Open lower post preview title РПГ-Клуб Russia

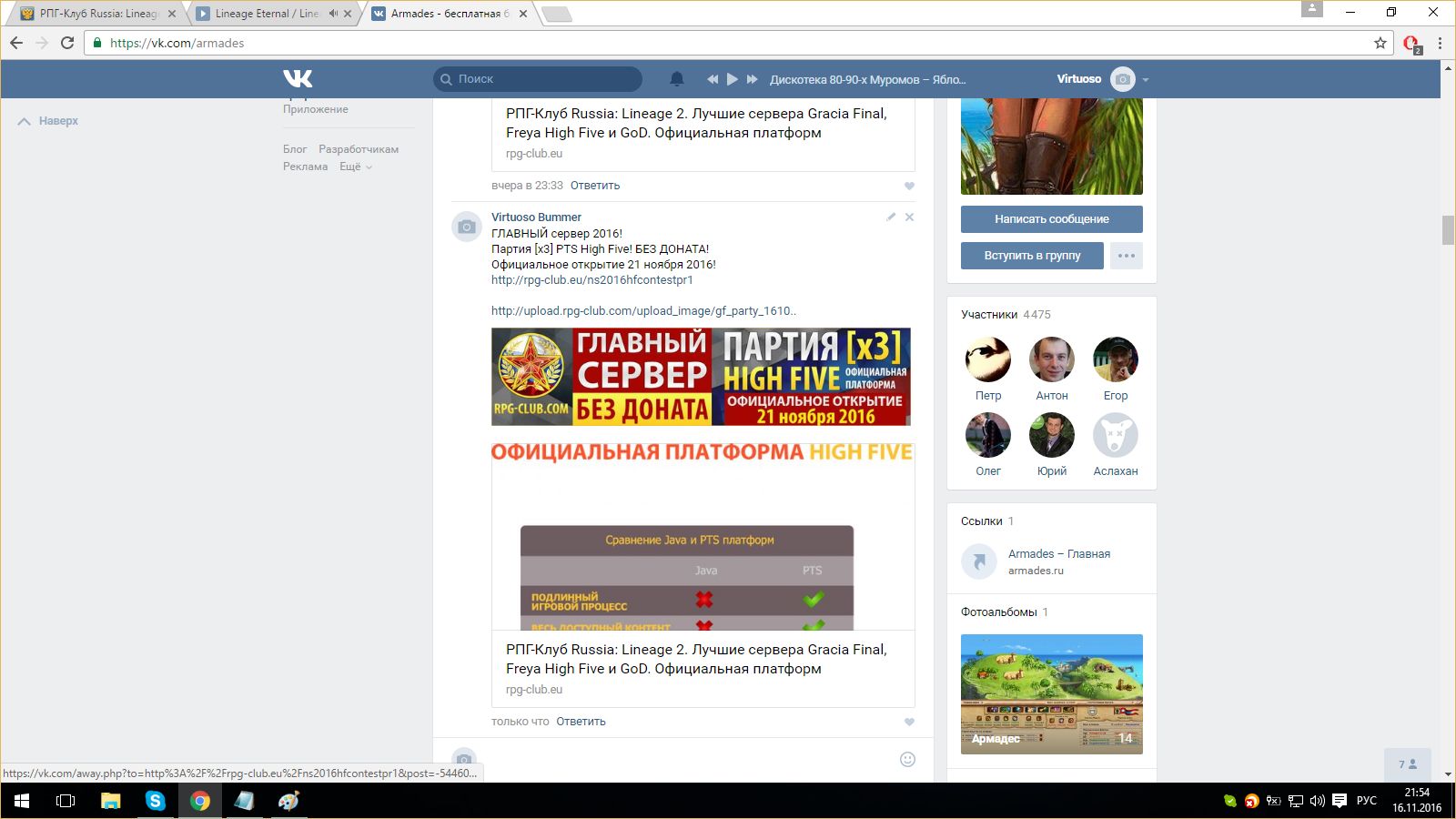[x=696, y=659]
